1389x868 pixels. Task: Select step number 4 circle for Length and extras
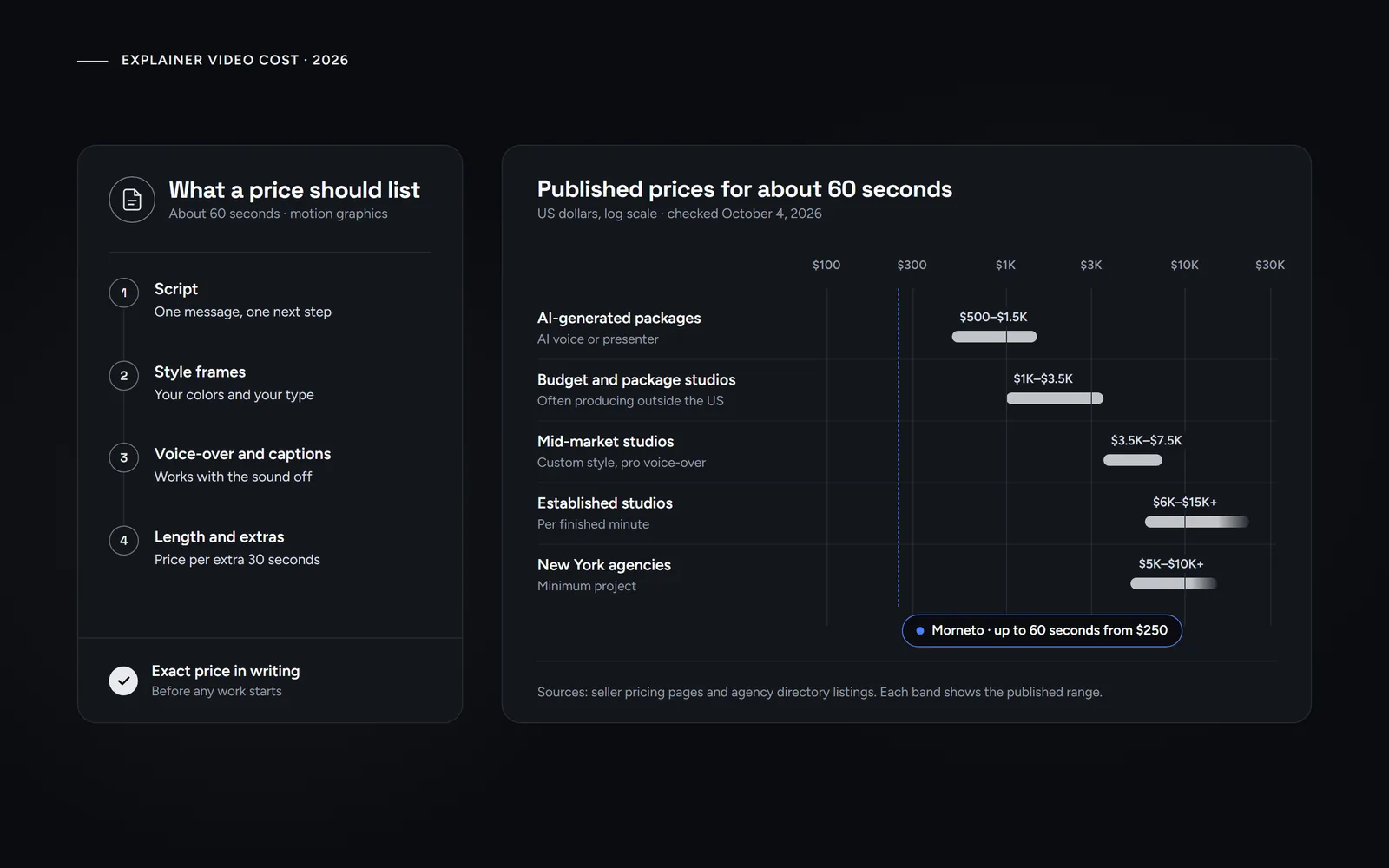(124, 541)
